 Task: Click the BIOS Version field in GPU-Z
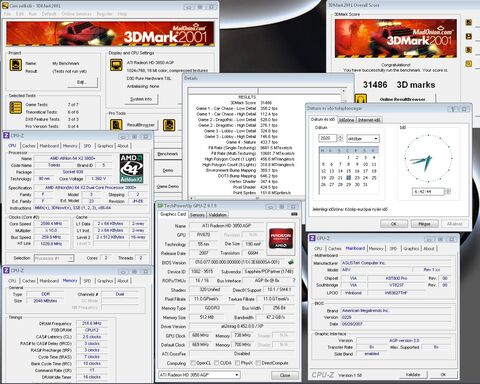coord(238,262)
